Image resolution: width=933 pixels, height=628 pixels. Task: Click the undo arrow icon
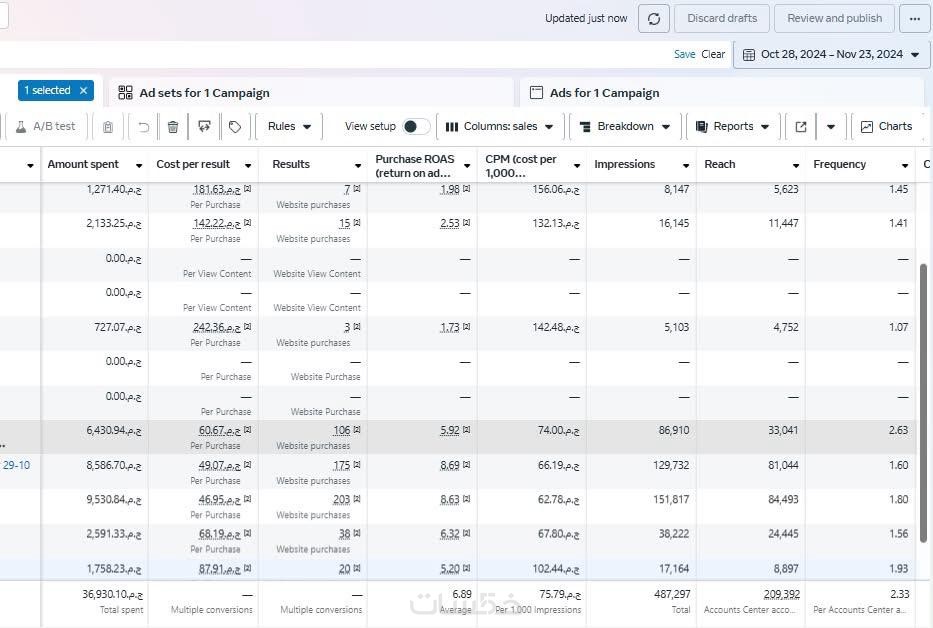click(x=143, y=127)
